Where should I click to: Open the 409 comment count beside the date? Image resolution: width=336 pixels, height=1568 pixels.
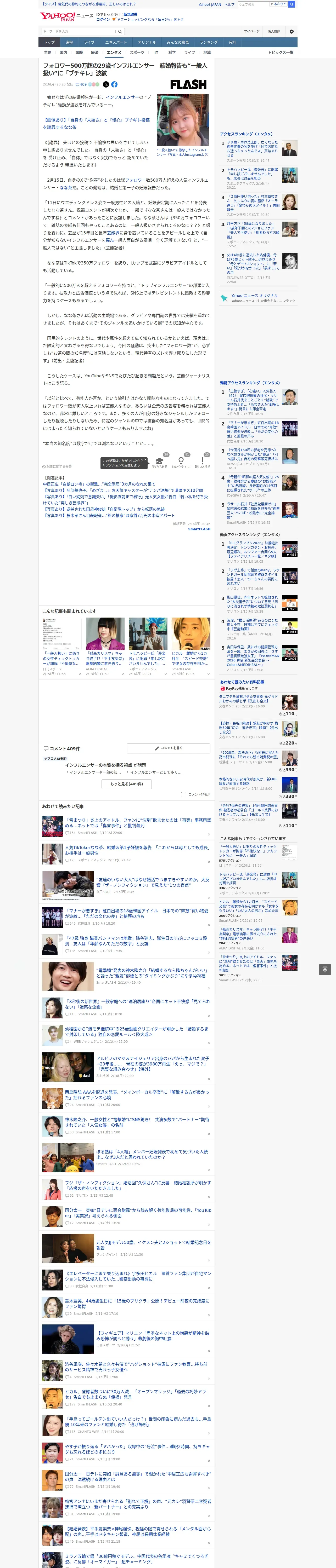click(x=82, y=85)
